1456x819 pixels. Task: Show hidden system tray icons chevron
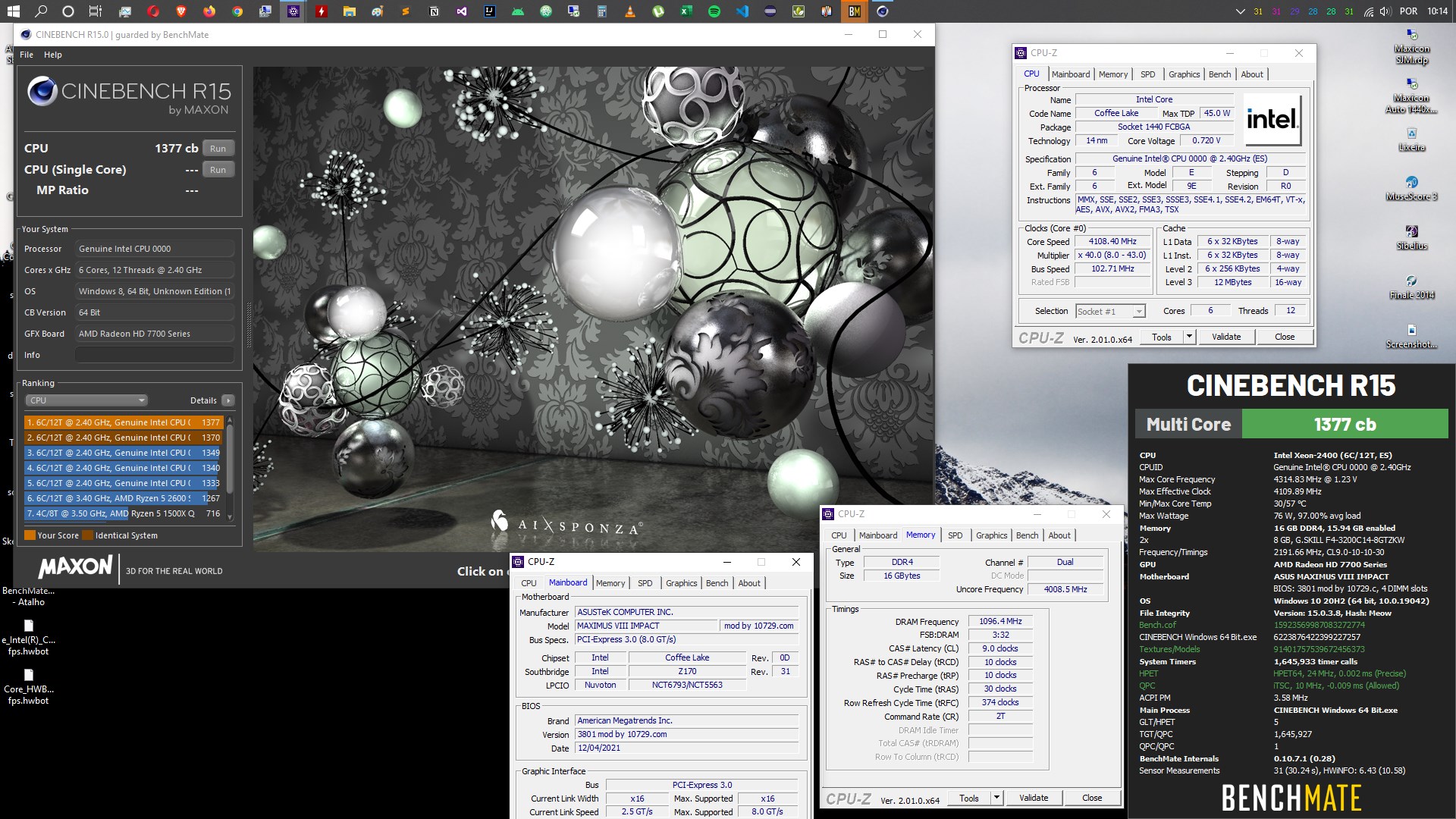click(x=1240, y=11)
